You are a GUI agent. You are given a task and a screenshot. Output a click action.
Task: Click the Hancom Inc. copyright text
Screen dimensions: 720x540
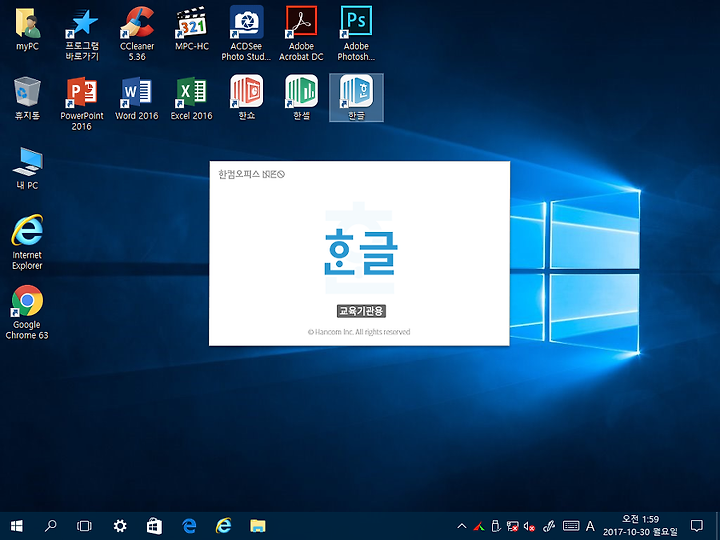coord(359,332)
